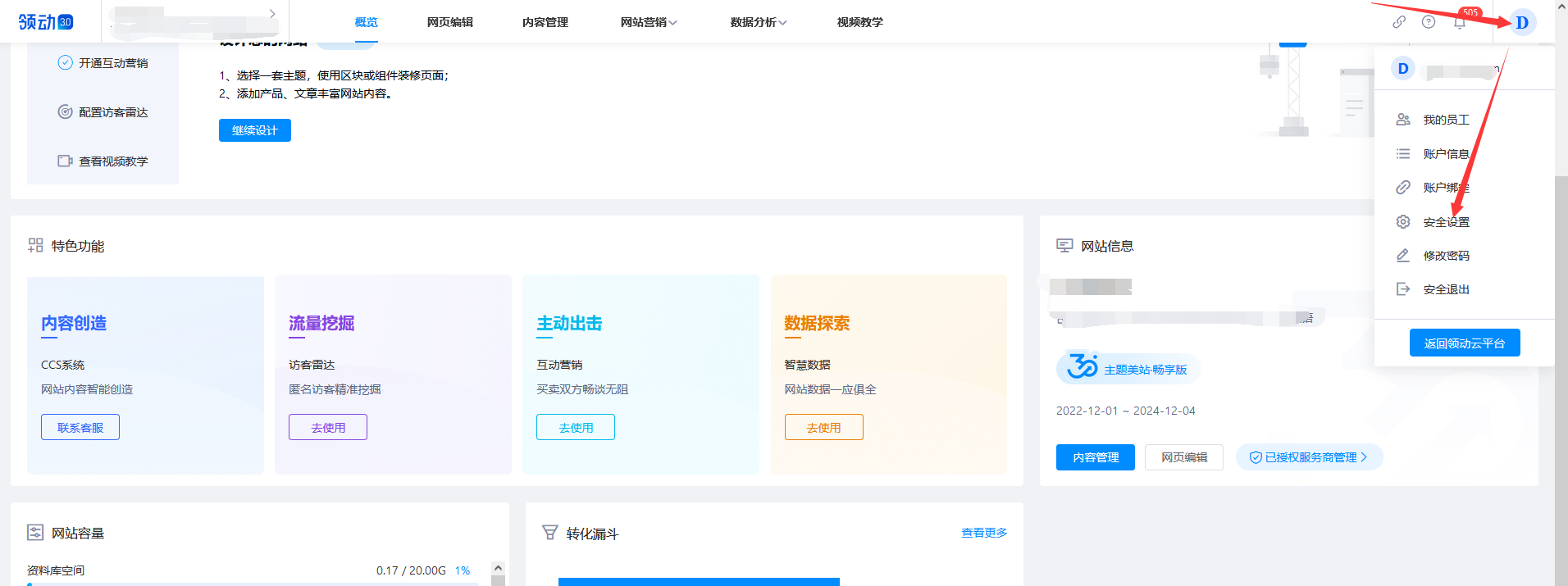Click the 安全退出 logout icon

[x=1403, y=289]
